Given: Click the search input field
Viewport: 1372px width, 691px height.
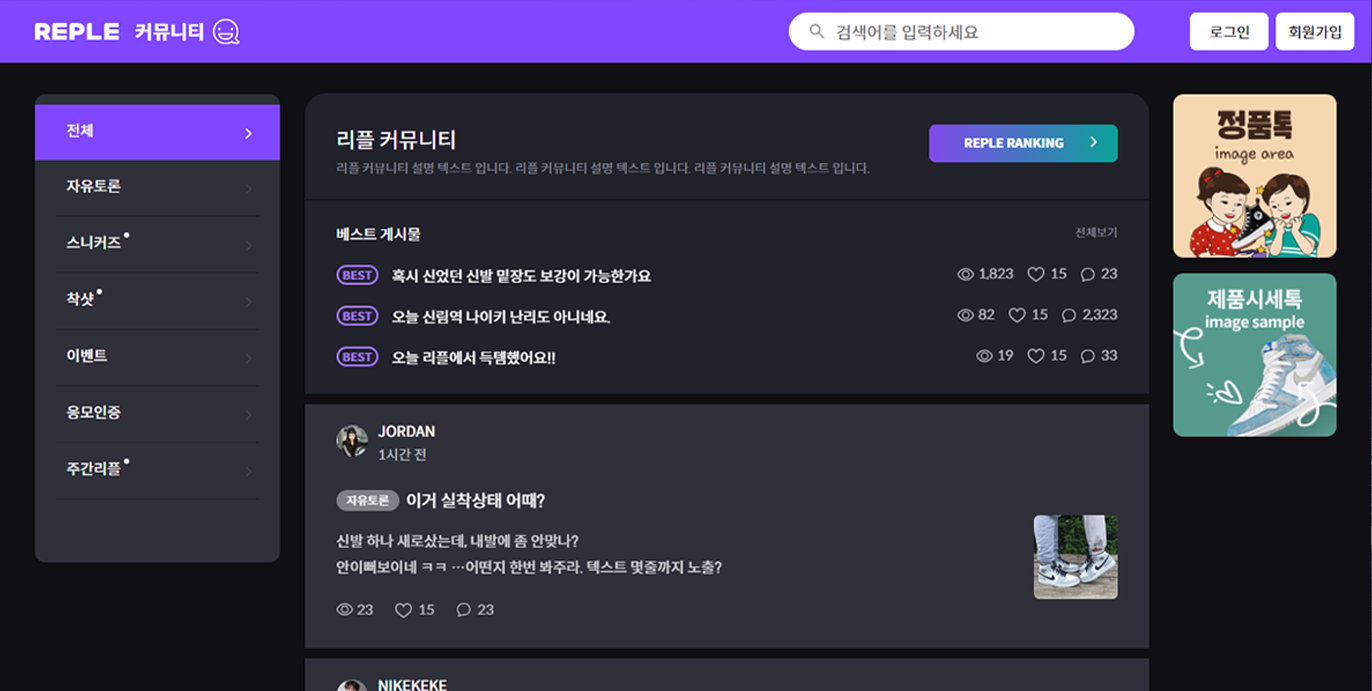Looking at the screenshot, I should 975,32.
